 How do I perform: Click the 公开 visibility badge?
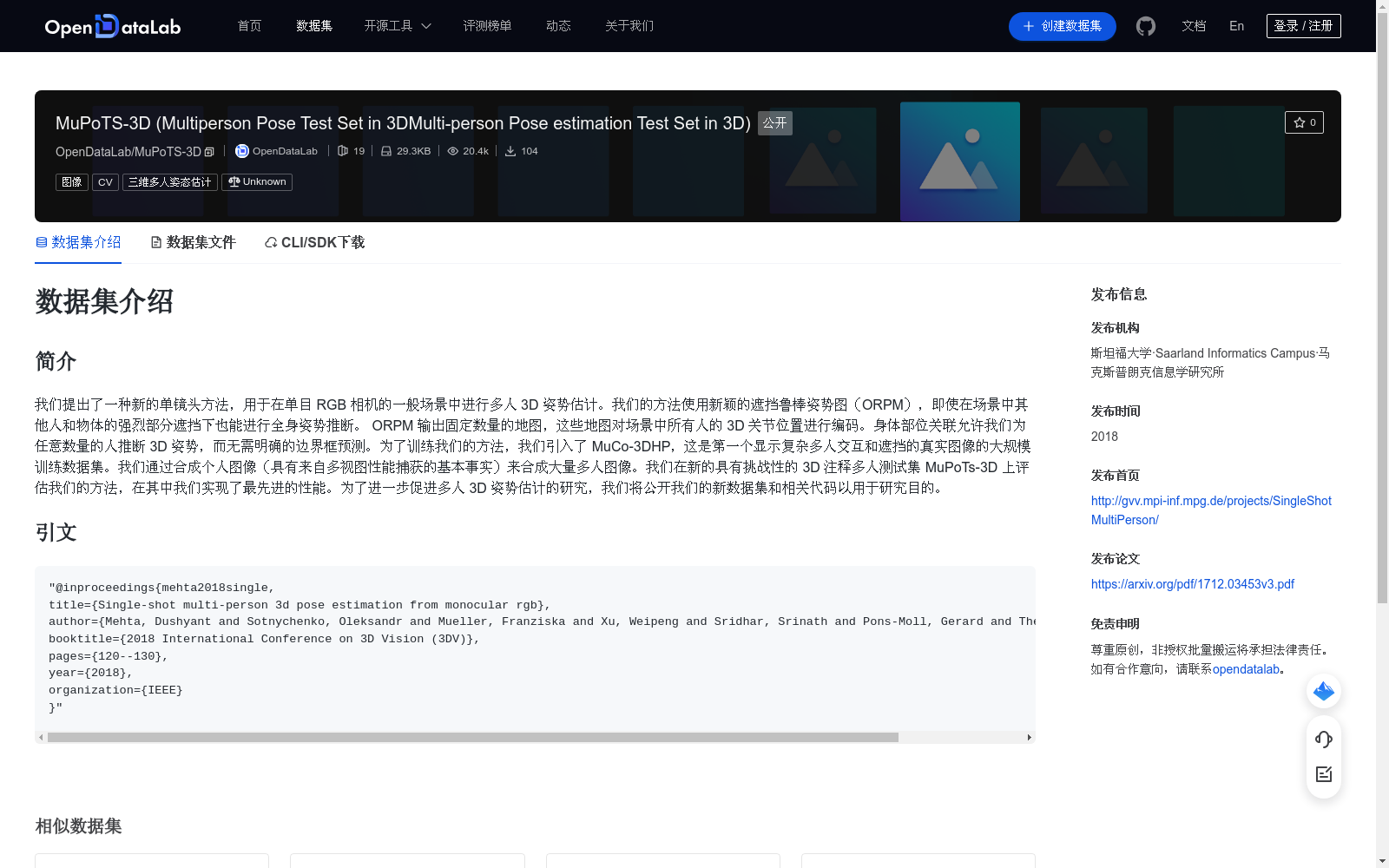(775, 123)
